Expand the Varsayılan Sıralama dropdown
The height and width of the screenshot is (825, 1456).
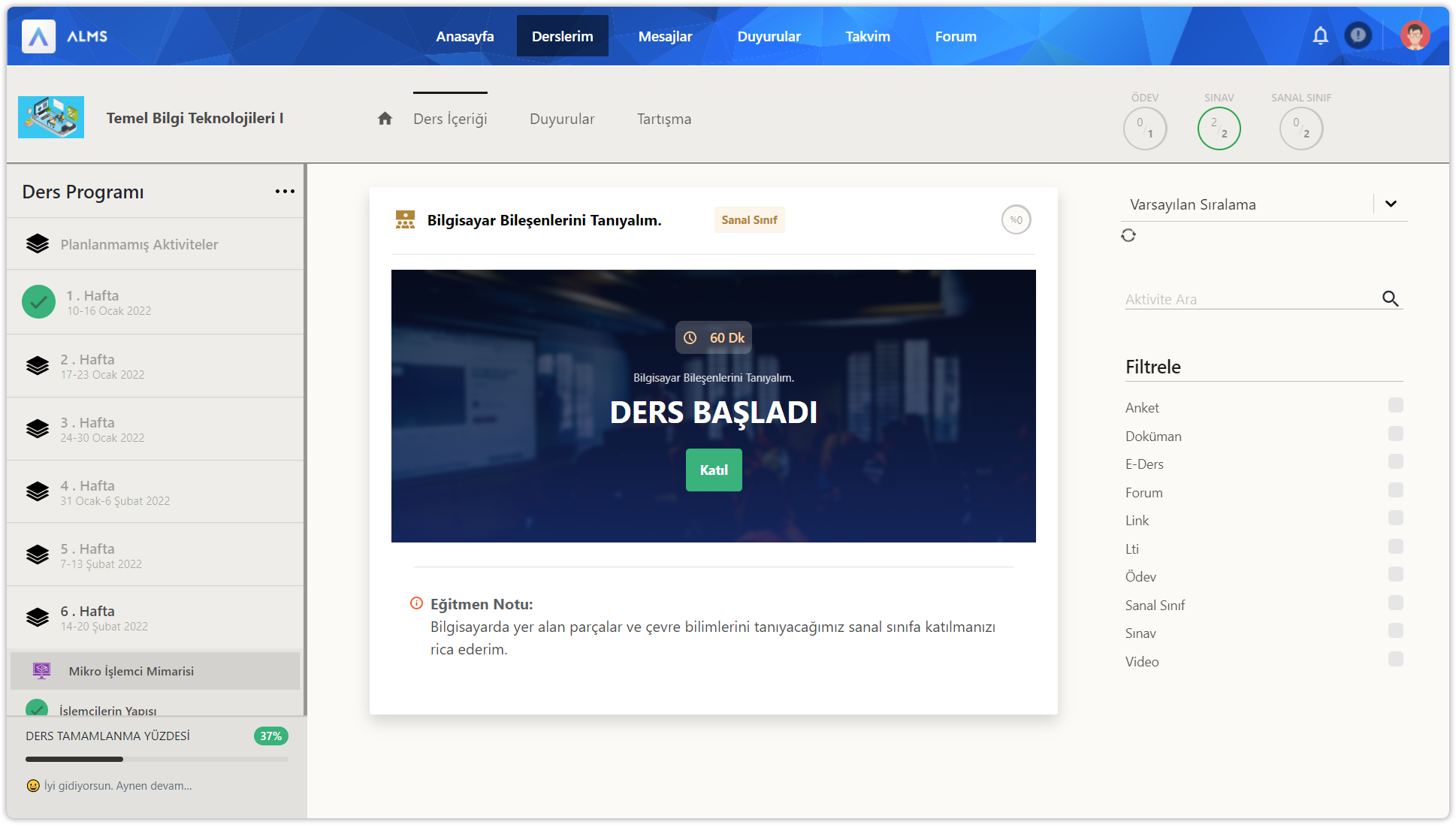[x=1391, y=204]
